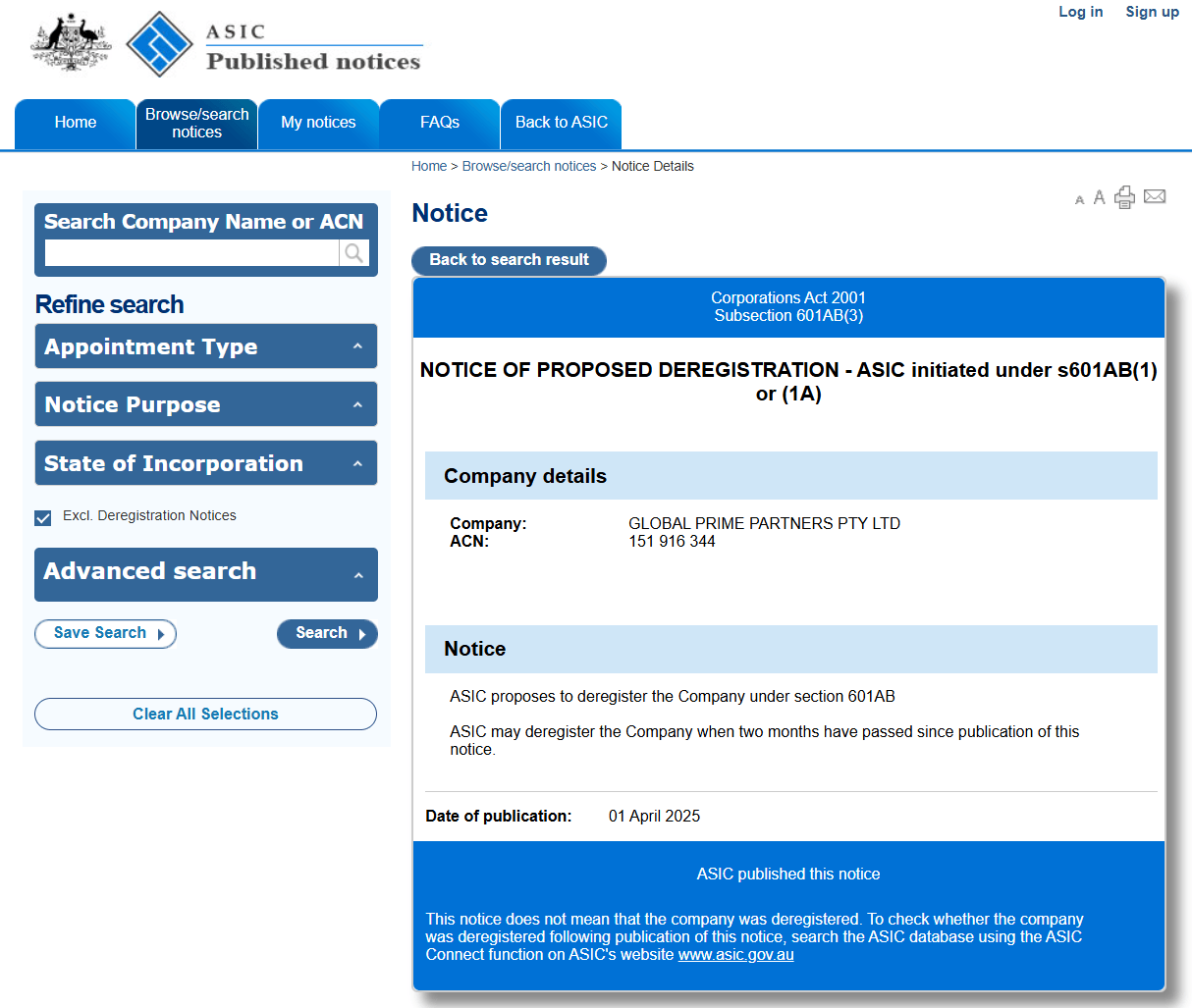The width and height of the screenshot is (1192, 1008).
Task: Expand the Advanced search section
Action: coord(206,574)
